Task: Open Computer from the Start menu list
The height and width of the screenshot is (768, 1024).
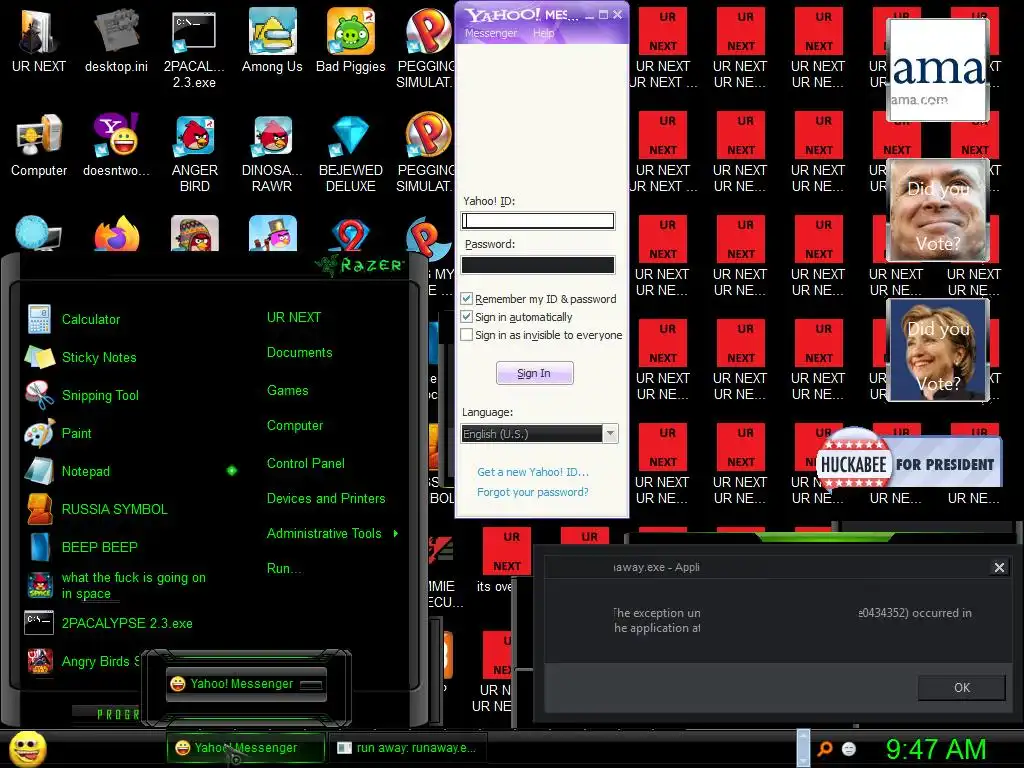Action: (x=295, y=426)
